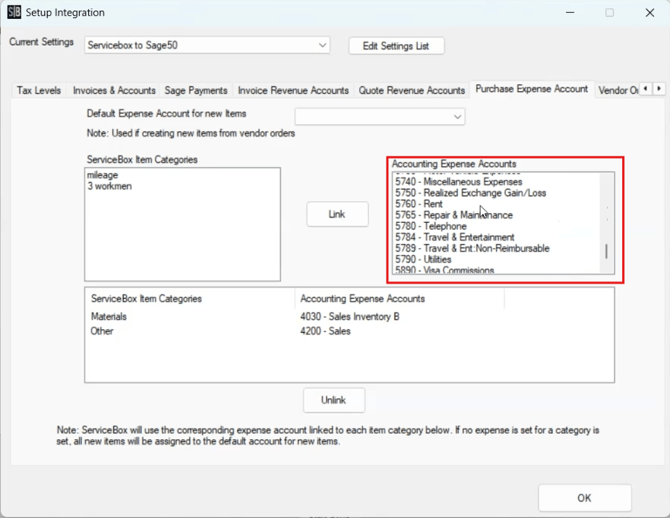Screen dimensions: 670x518
Task: Click the Unlink button
Action: click(334, 400)
